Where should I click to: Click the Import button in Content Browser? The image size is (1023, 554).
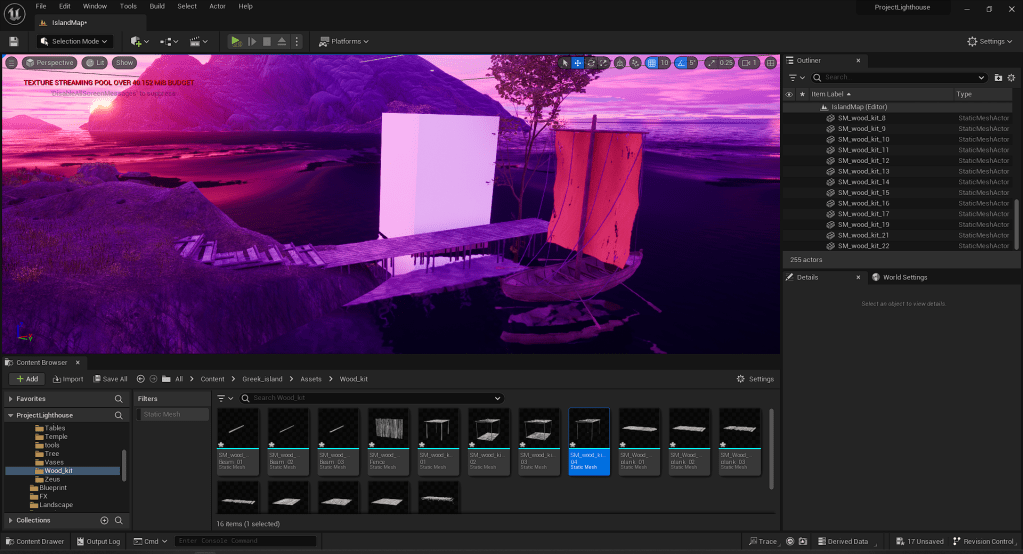(67, 379)
